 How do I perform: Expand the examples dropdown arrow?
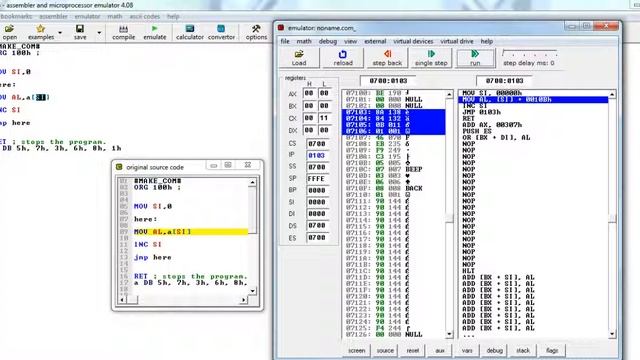[60, 33]
